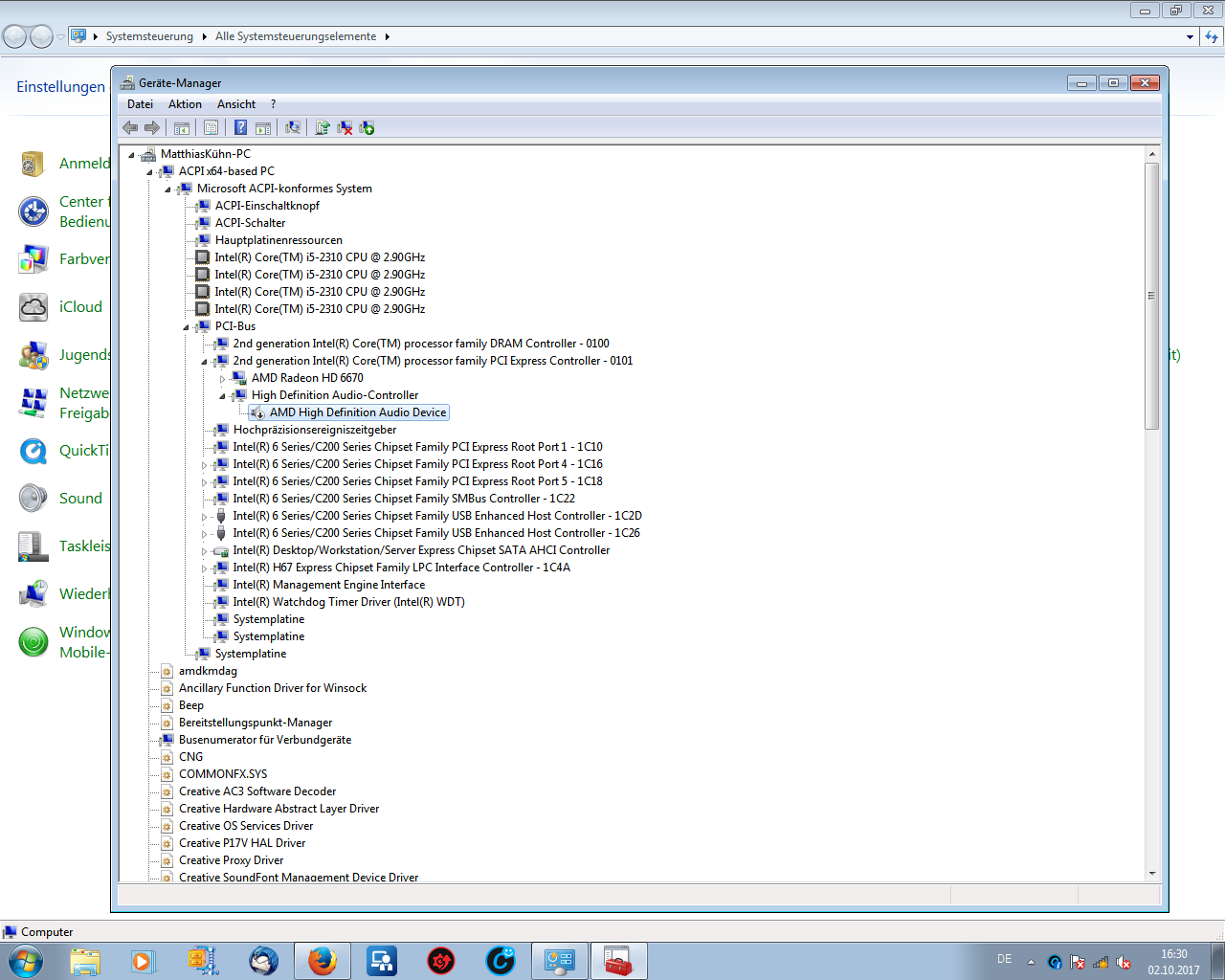This screenshot has width=1225, height=980.
Task: Open the Ansicht menu
Action: point(236,104)
